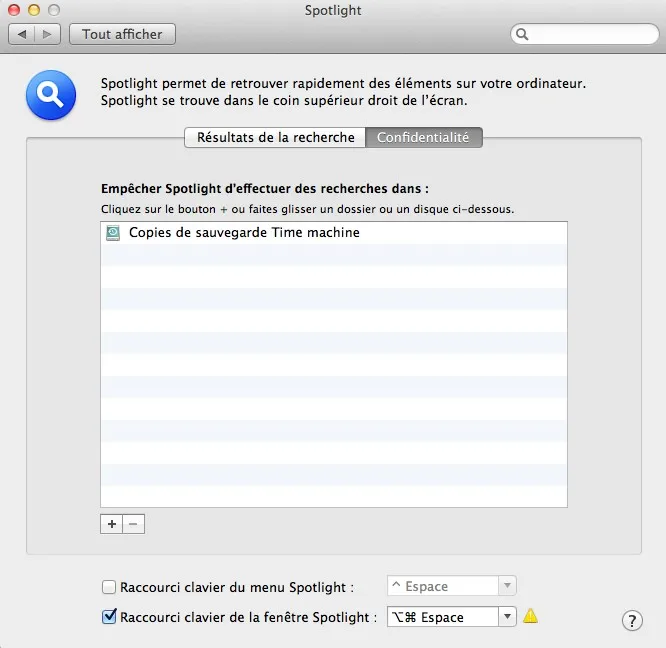The width and height of the screenshot is (666, 648).
Task: Expand dropdown arrow of the menu shortcut
Action: coord(507,586)
